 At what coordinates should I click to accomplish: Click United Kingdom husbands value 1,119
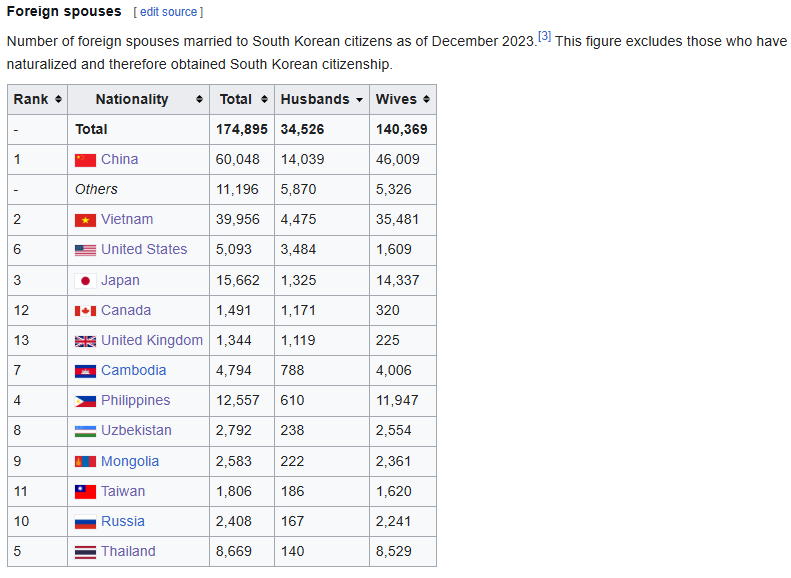pyautogui.click(x=298, y=340)
